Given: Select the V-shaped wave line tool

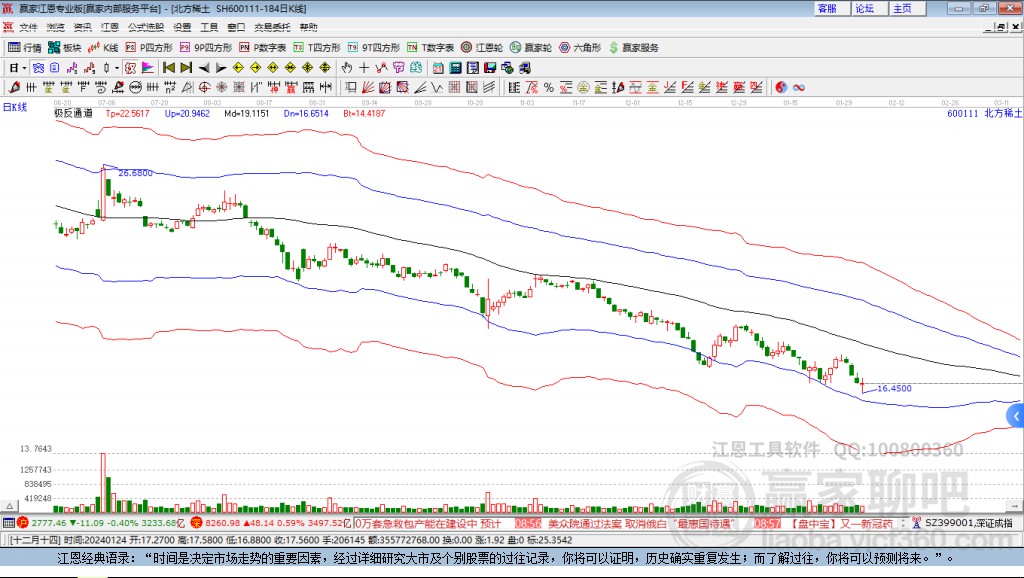Looking at the screenshot, I should point(436,87).
